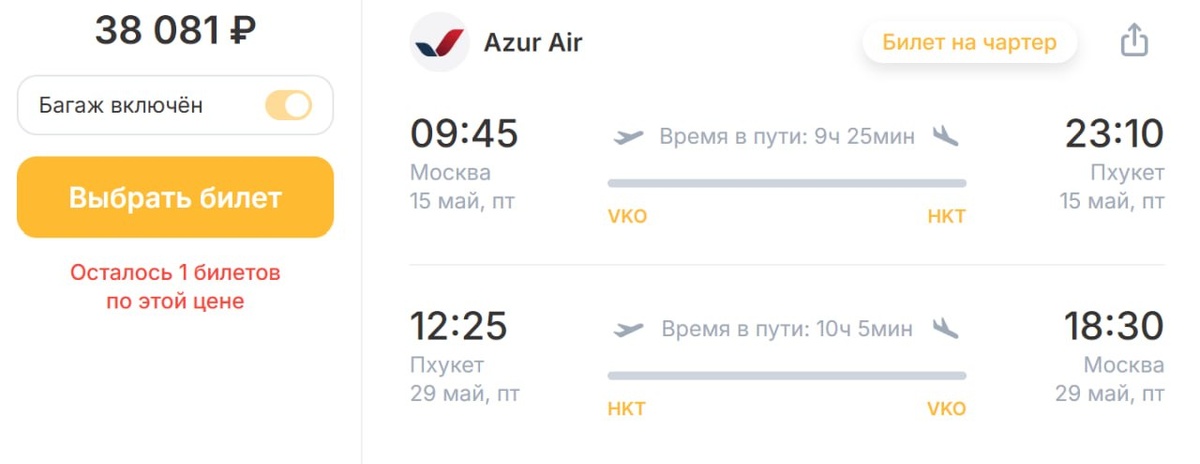The width and height of the screenshot is (1200, 464).
Task: Click the HKT airport code on outbound flight
Action: 946,217
